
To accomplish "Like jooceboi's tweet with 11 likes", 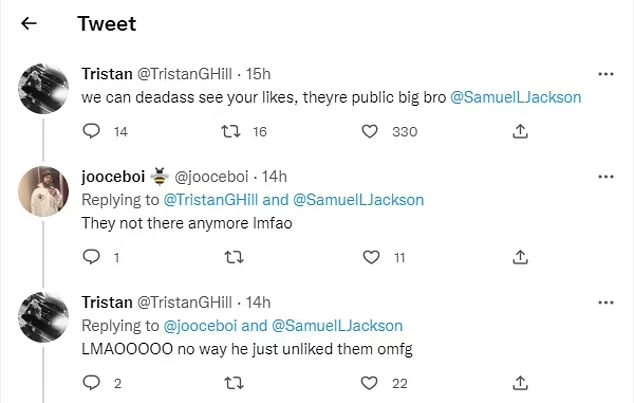I will [x=370, y=257].
